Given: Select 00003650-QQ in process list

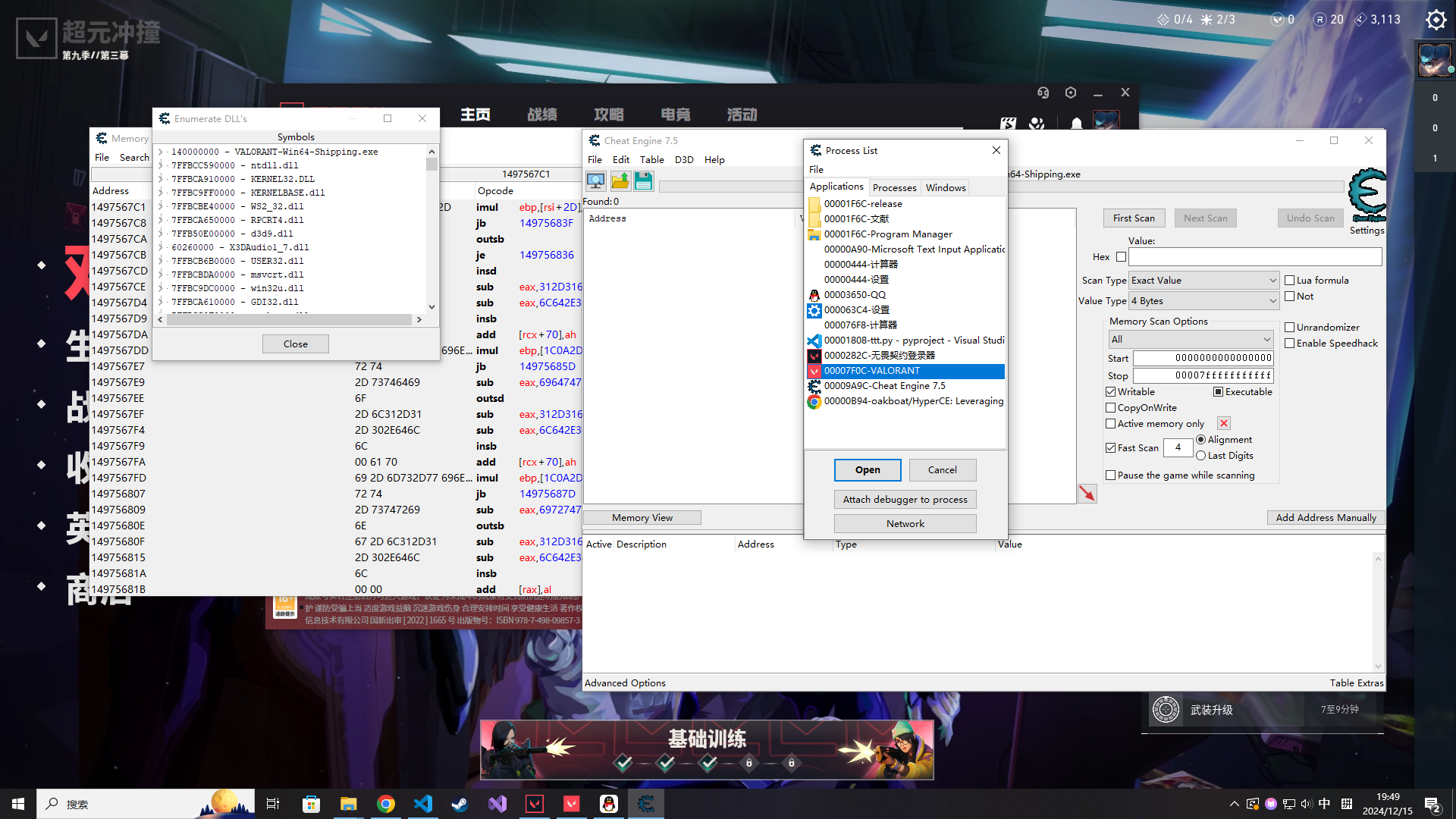Looking at the screenshot, I should click(x=905, y=295).
